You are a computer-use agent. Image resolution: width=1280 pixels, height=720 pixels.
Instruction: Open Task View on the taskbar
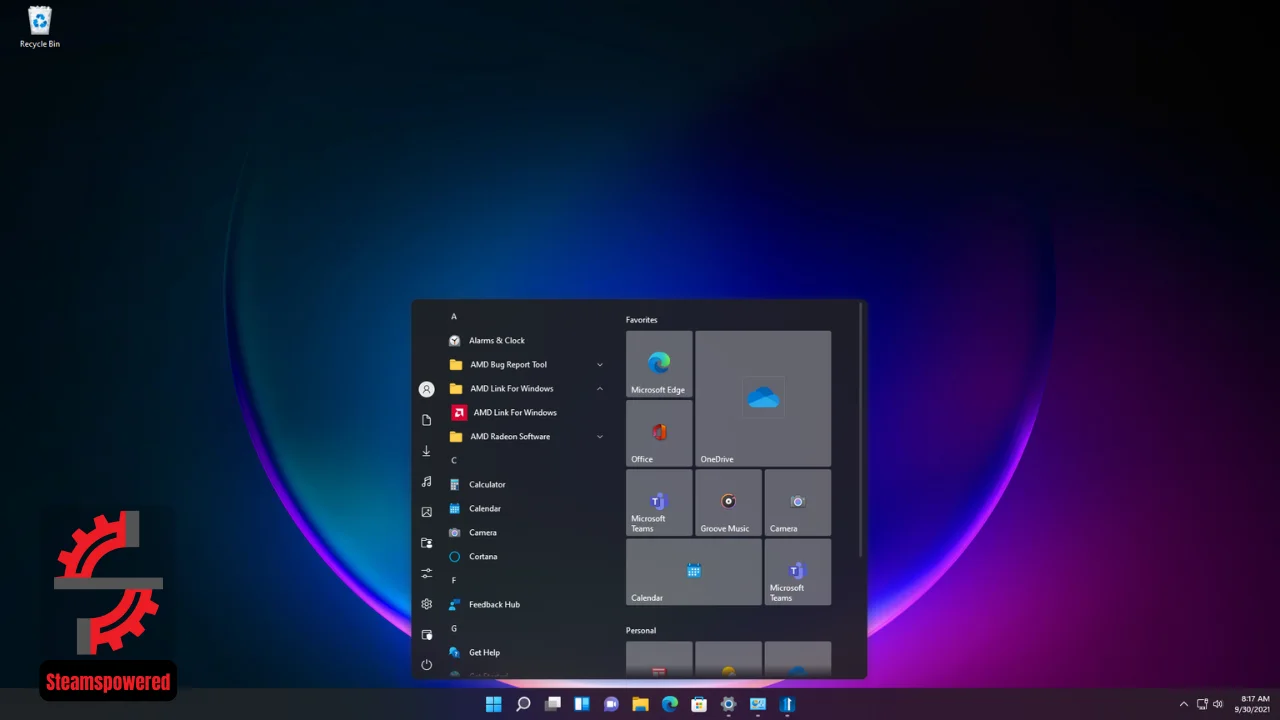pyautogui.click(x=553, y=704)
